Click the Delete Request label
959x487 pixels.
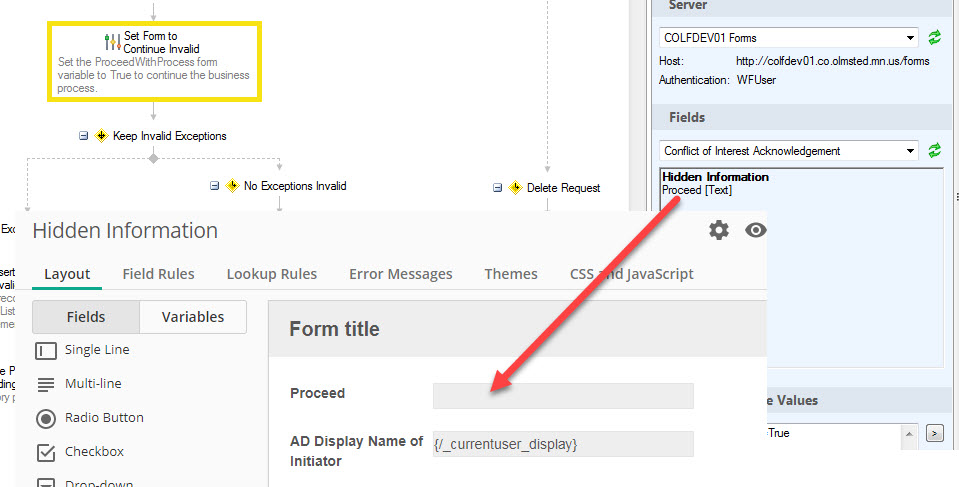pos(563,188)
